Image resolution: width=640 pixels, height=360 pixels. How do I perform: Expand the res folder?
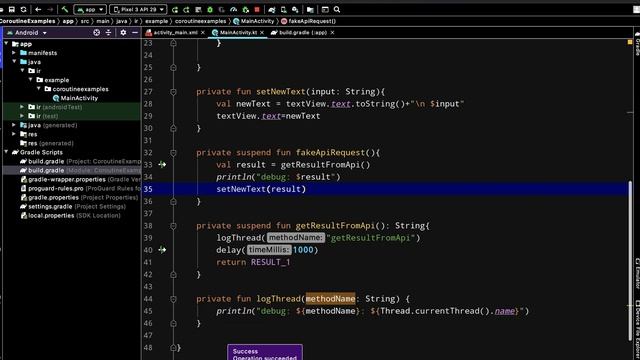point(14,134)
